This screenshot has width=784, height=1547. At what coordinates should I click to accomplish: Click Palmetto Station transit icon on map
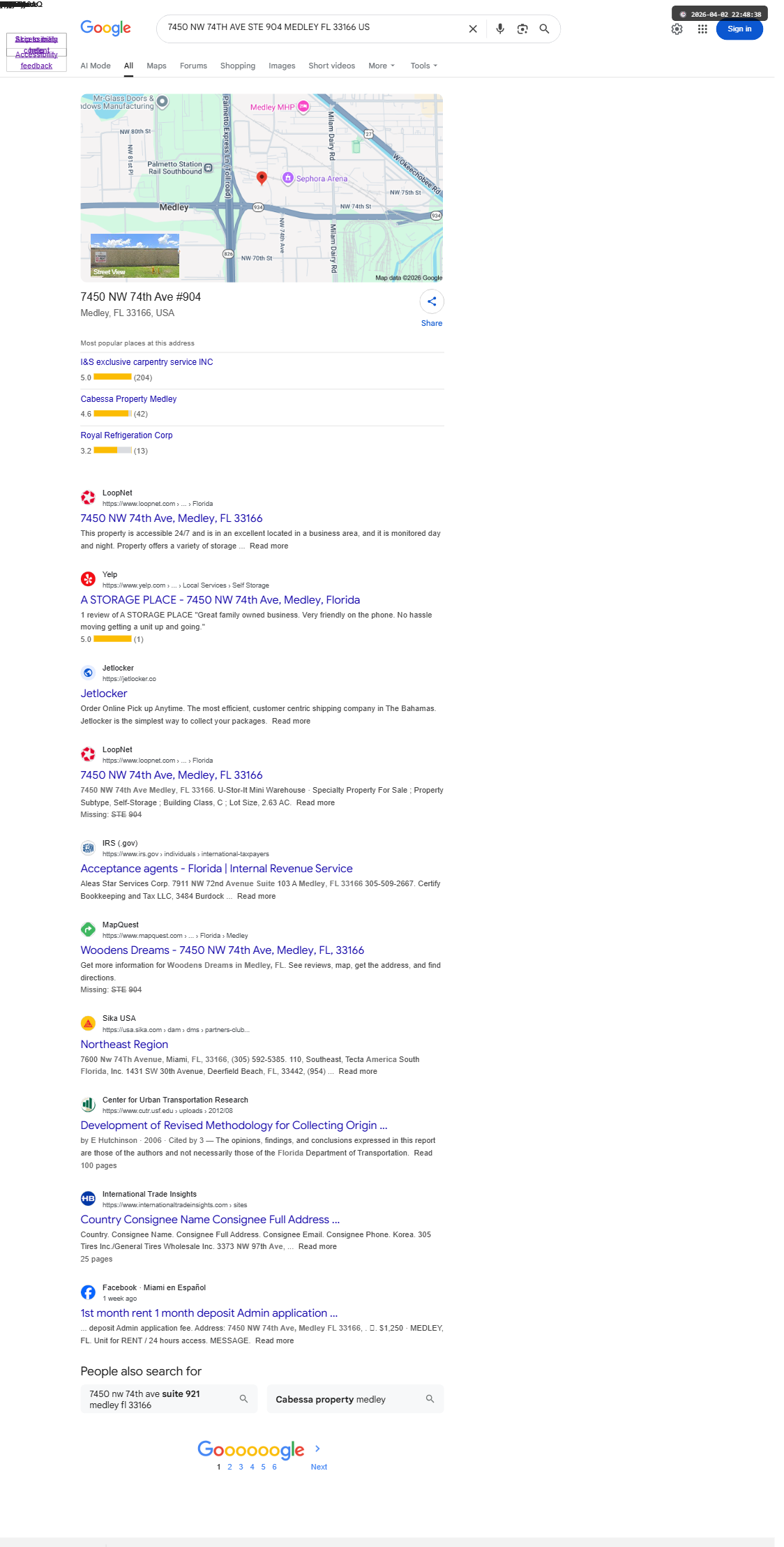(x=208, y=168)
